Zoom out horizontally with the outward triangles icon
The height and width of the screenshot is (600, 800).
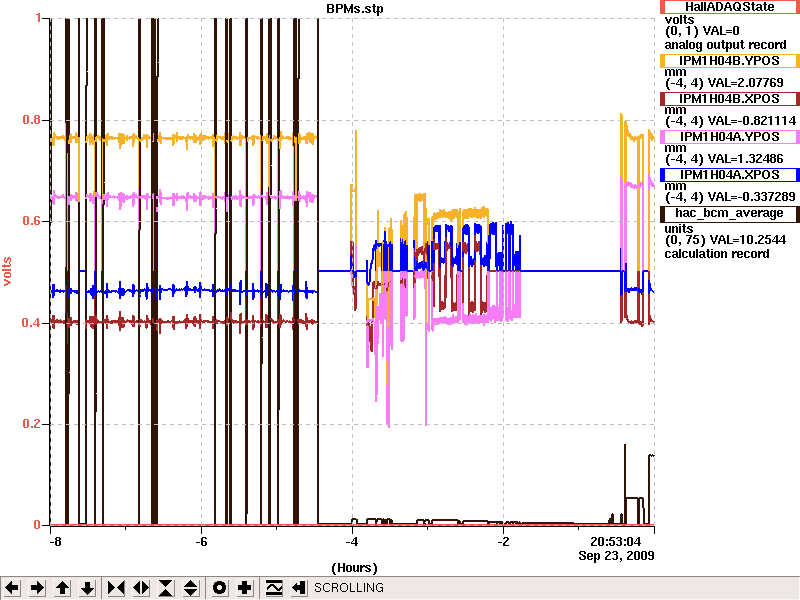141,588
